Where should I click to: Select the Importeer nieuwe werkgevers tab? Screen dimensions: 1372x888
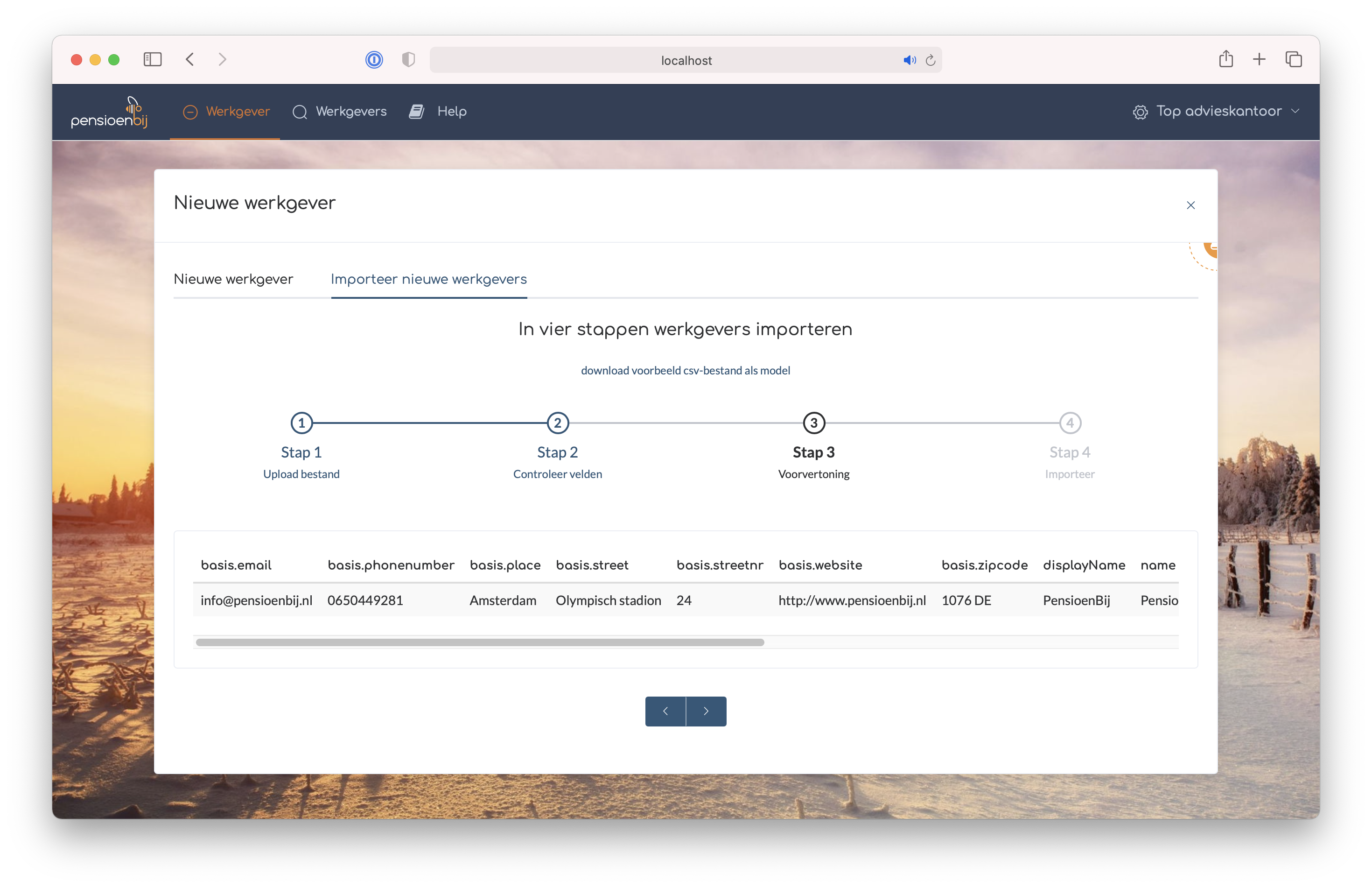pos(429,279)
